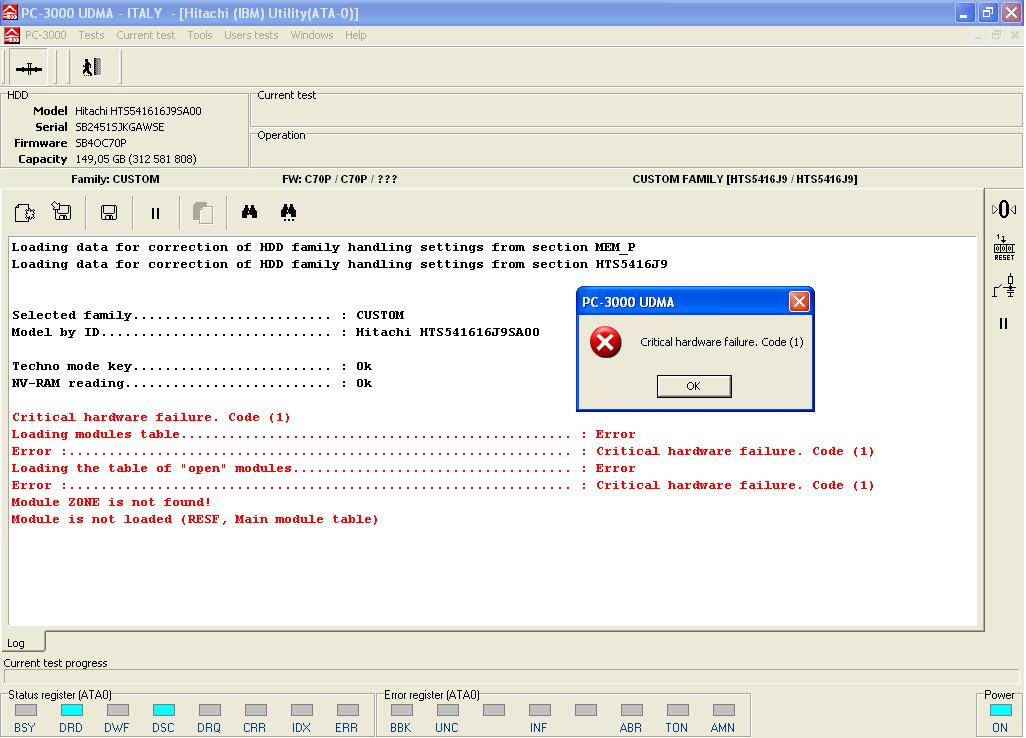Image resolution: width=1026 pixels, height=738 pixels.
Task: Click the DRD status indicator
Action: [71, 710]
